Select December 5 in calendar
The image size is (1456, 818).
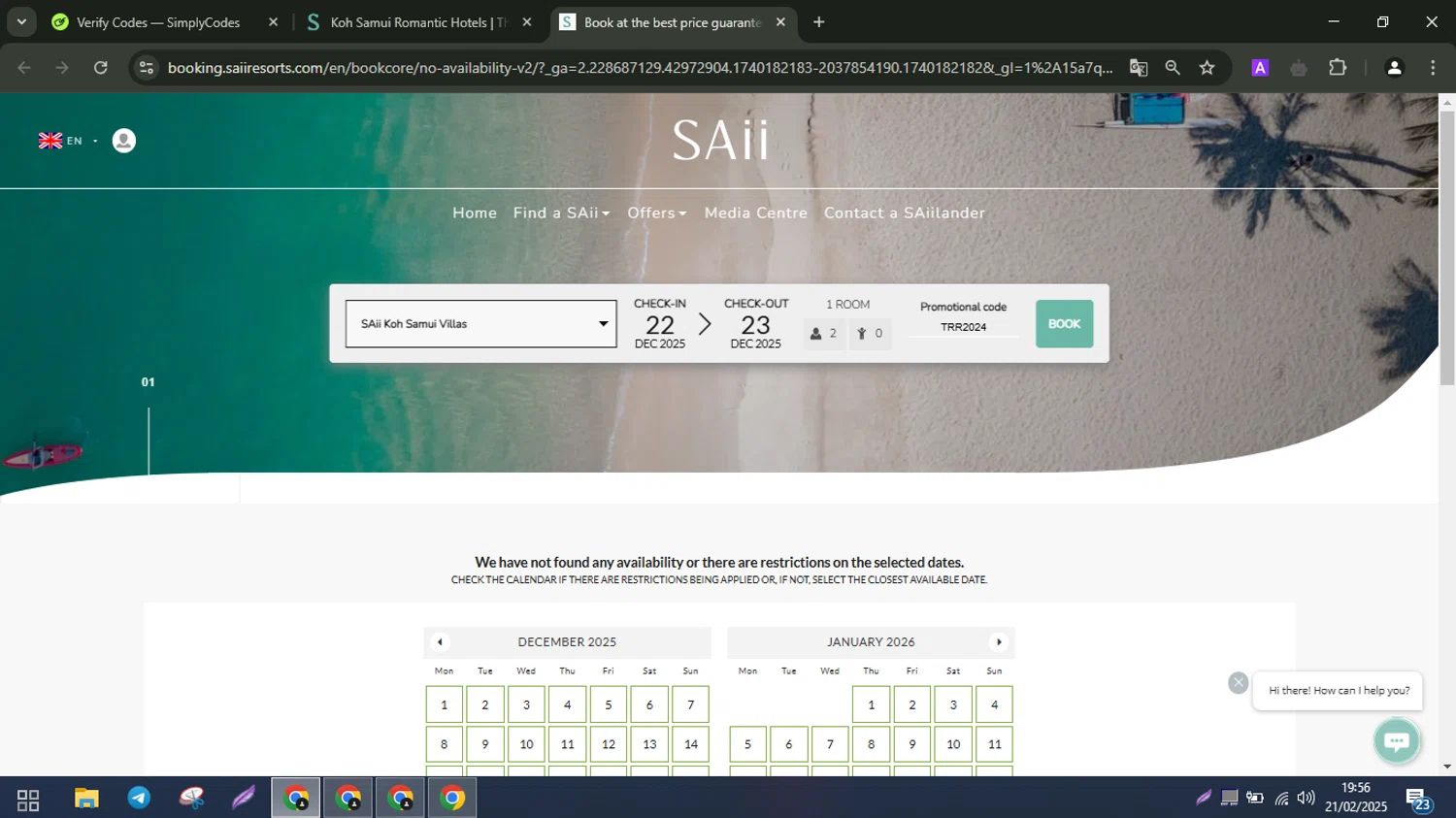609,704
